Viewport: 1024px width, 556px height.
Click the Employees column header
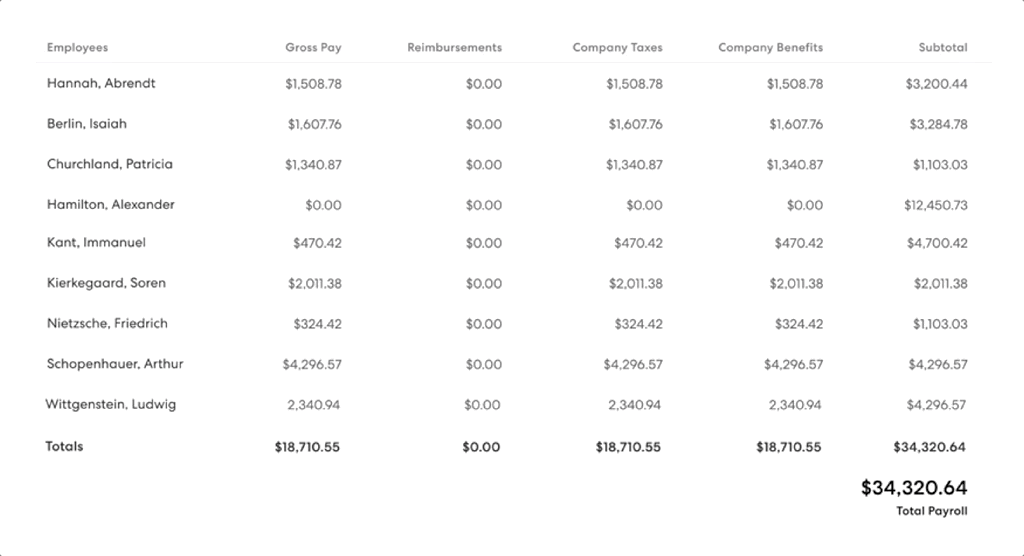click(77, 47)
